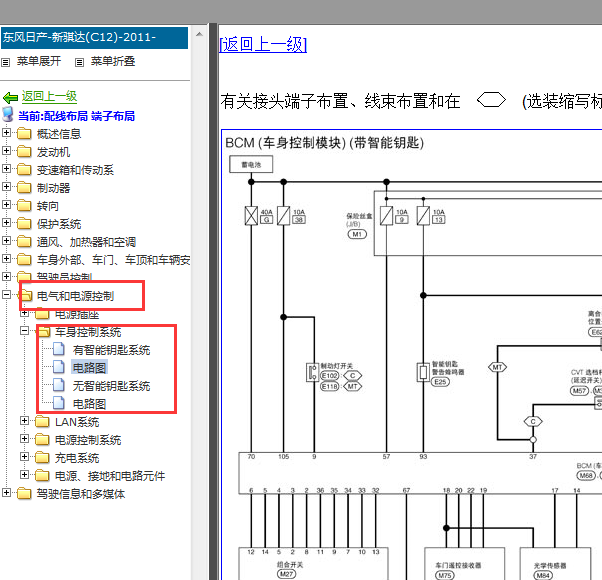Click the 充电系统 folder icon

coord(42,458)
